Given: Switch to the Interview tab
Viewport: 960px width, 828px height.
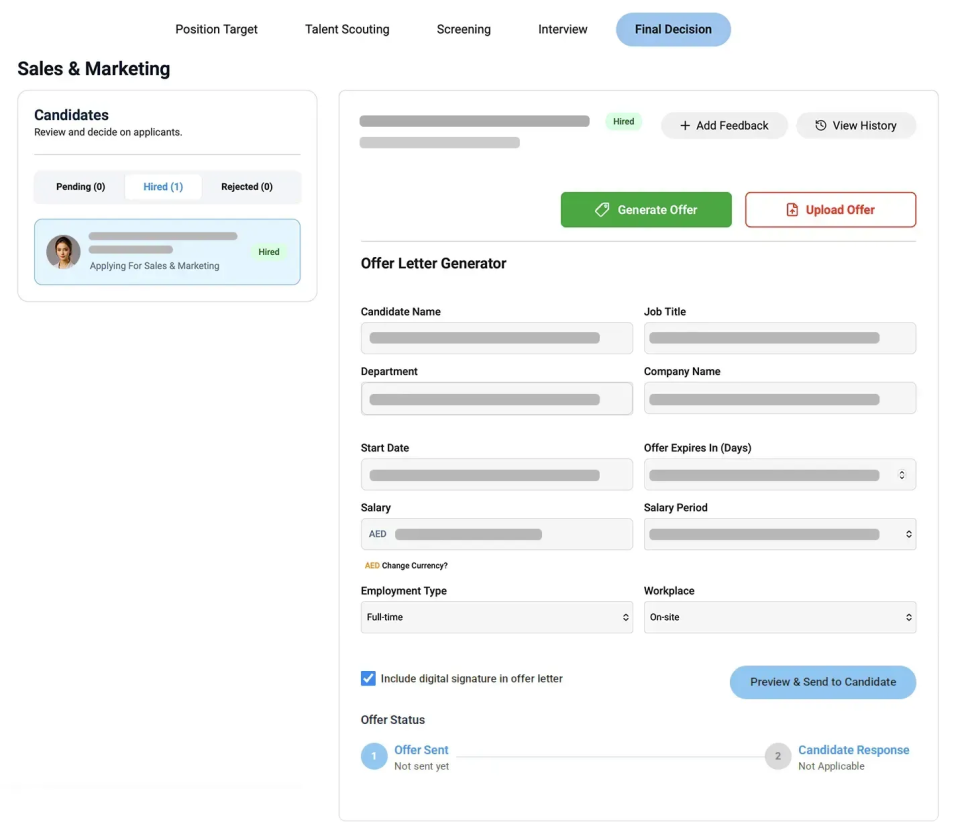Looking at the screenshot, I should [x=562, y=29].
